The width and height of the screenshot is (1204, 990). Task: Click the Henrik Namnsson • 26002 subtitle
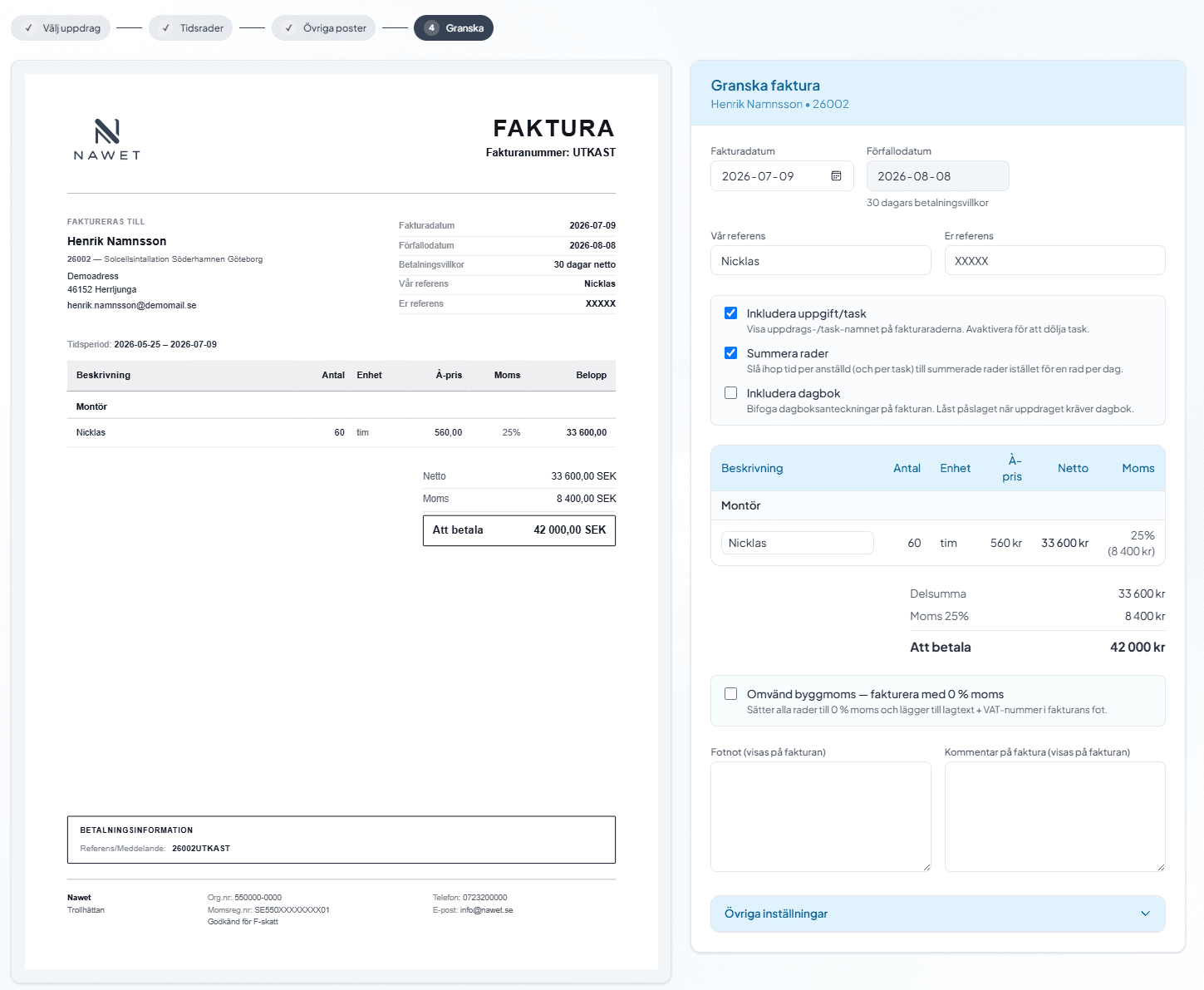pyautogui.click(x=779, y=104)
